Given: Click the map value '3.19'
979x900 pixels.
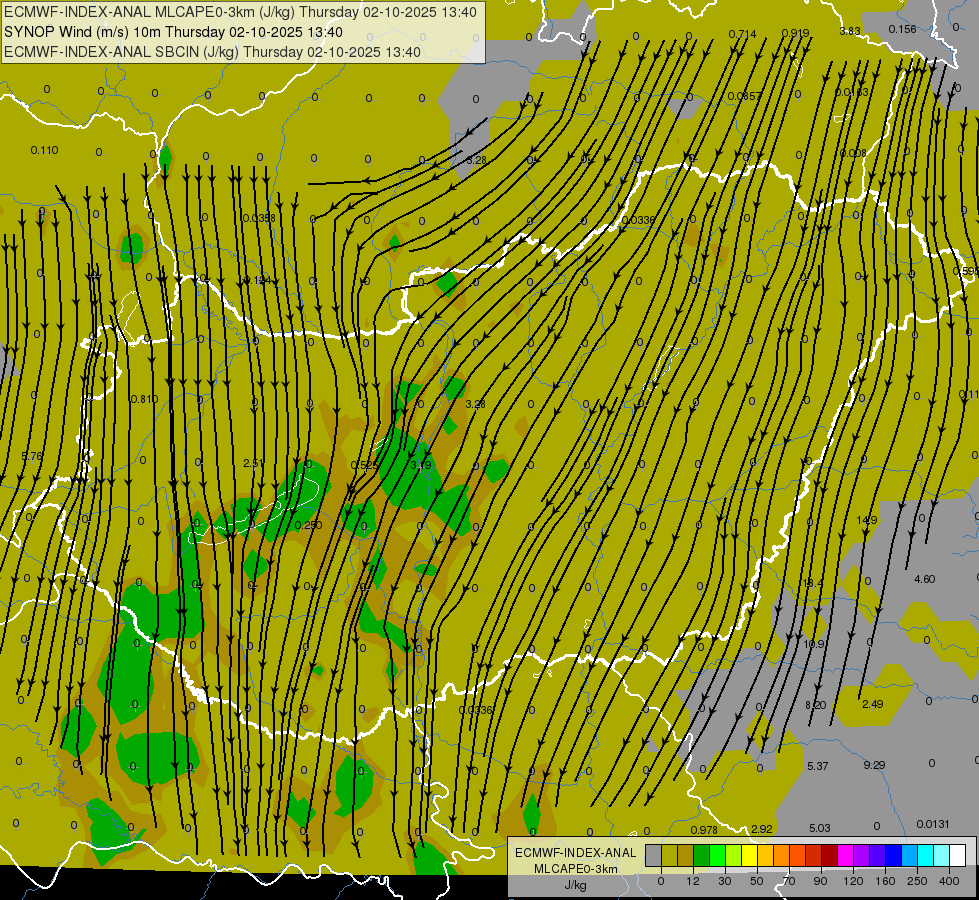Looking at the screenshot, I should pyautogui.click(x=421, y=465).
